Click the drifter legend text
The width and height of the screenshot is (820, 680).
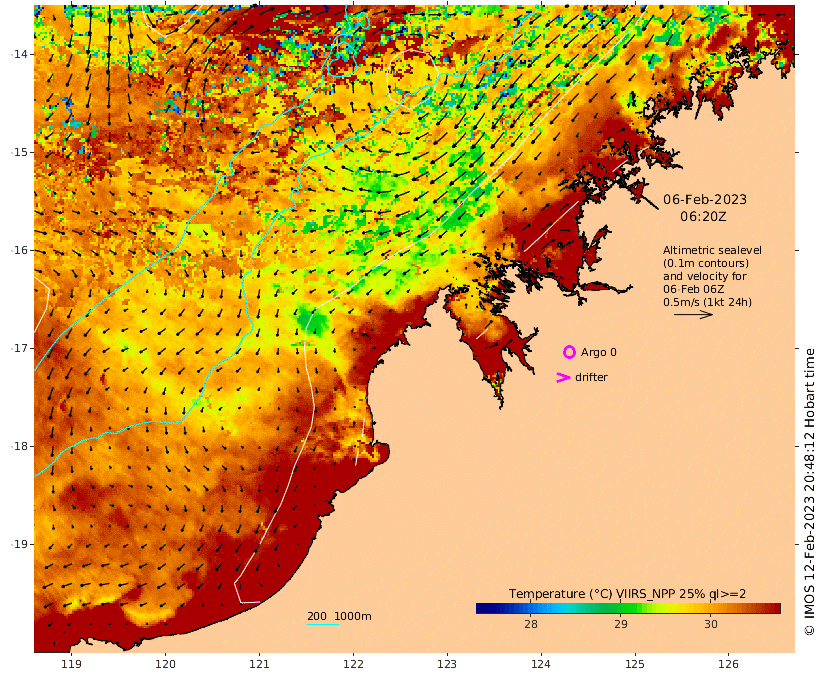[591, 377]
